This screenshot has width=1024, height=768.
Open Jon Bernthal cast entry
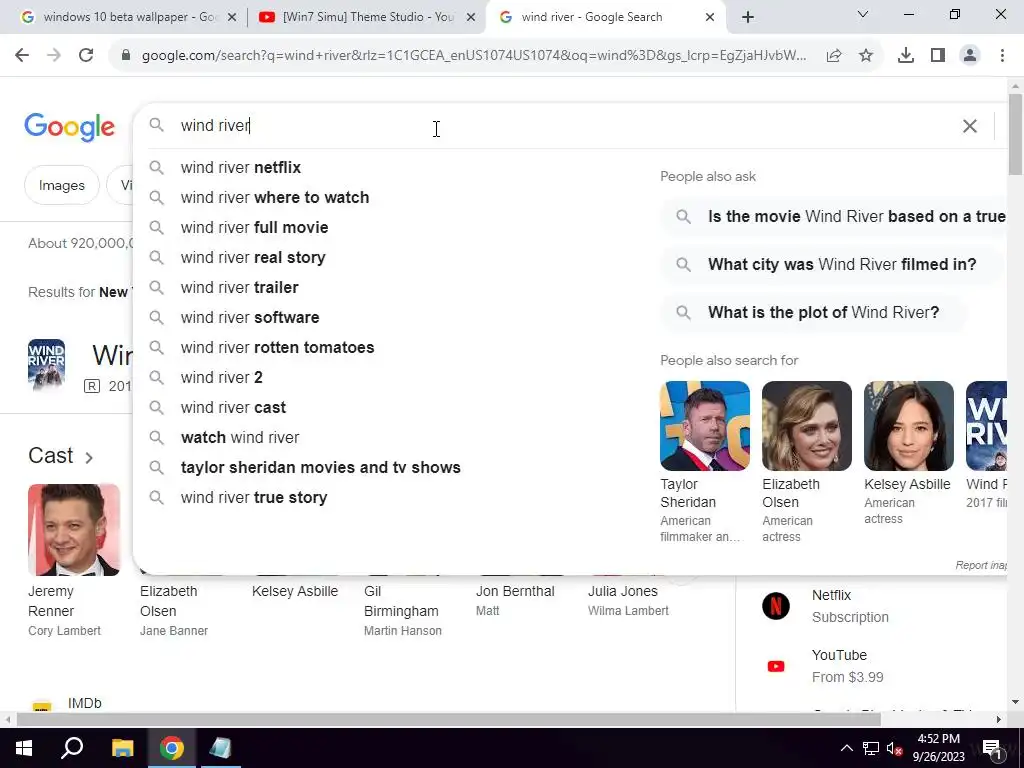pos(515,600)
